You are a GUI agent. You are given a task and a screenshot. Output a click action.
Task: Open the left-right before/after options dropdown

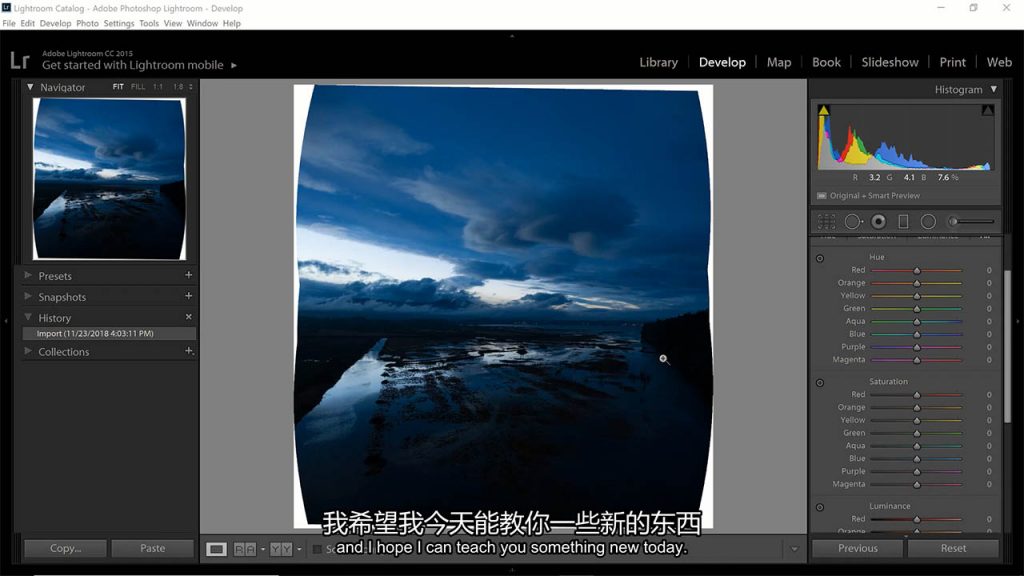[x=263, y=549]
